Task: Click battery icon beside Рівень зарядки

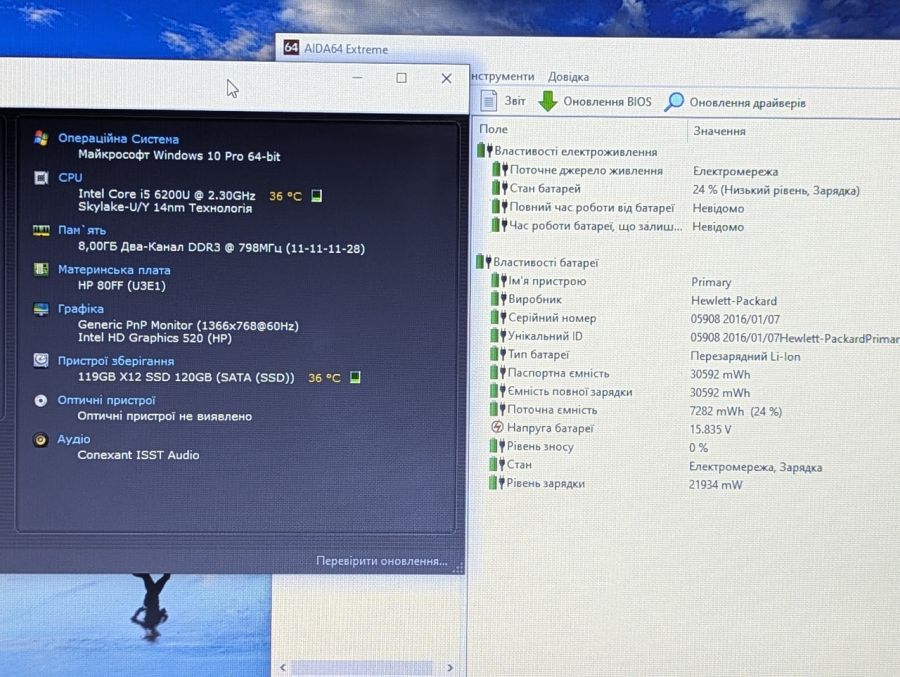Action: 496,482
